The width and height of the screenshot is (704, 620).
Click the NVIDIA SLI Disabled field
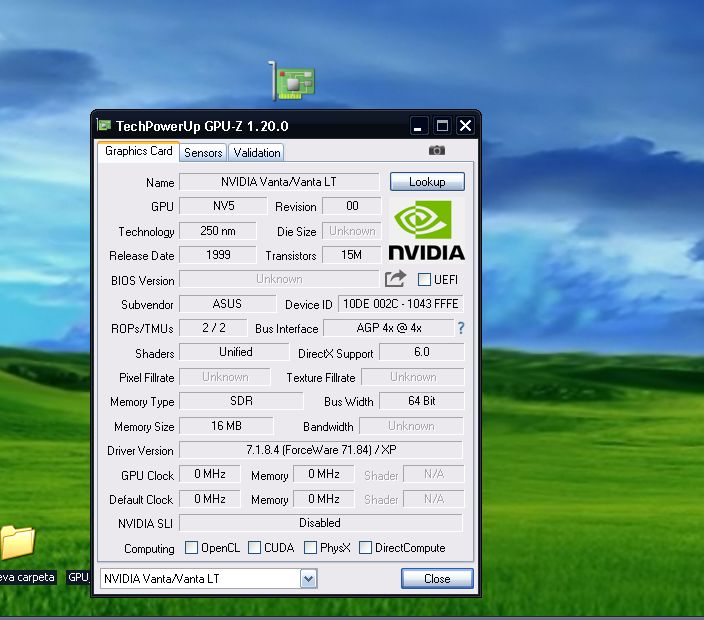(321, 523)
